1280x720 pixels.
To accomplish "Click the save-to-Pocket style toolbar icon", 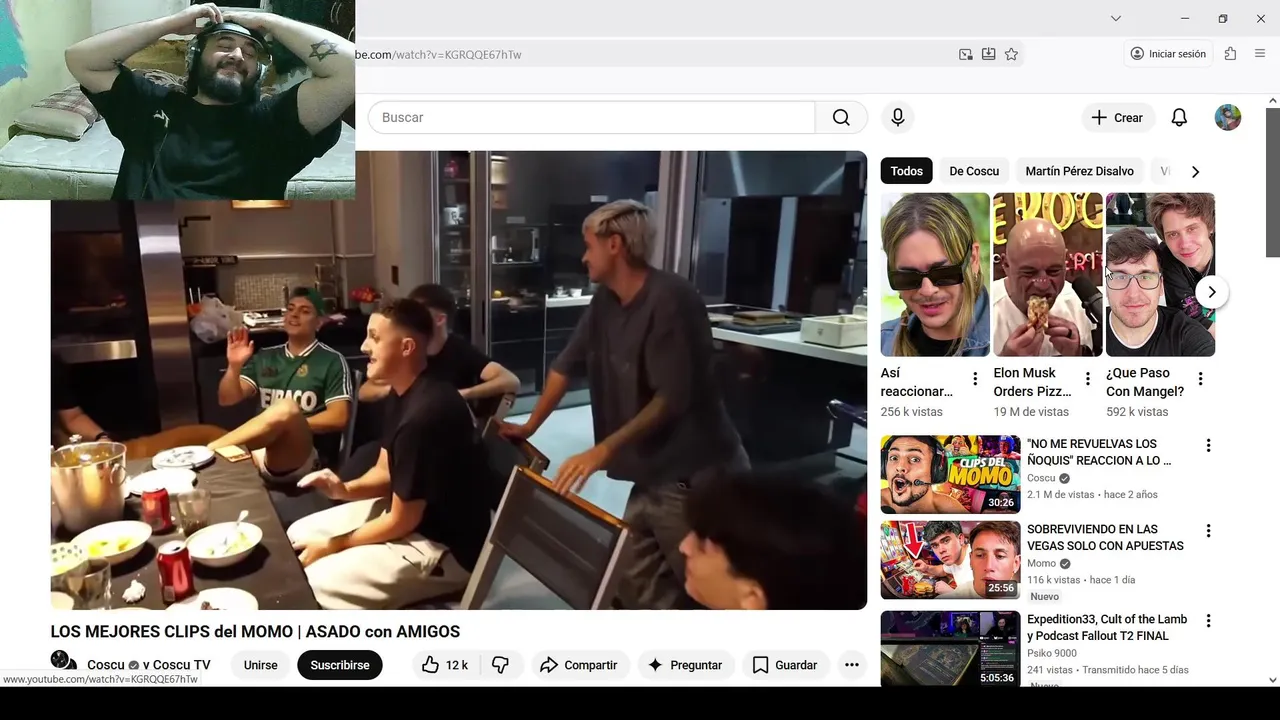I will pos(988,54).
